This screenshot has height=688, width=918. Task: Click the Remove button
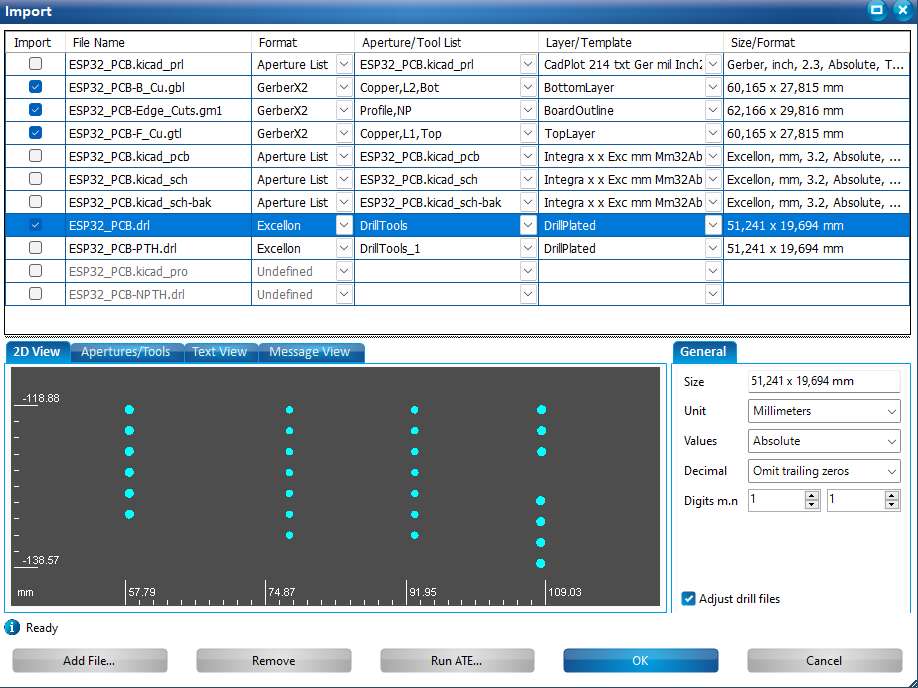click(x=273, y=660)
